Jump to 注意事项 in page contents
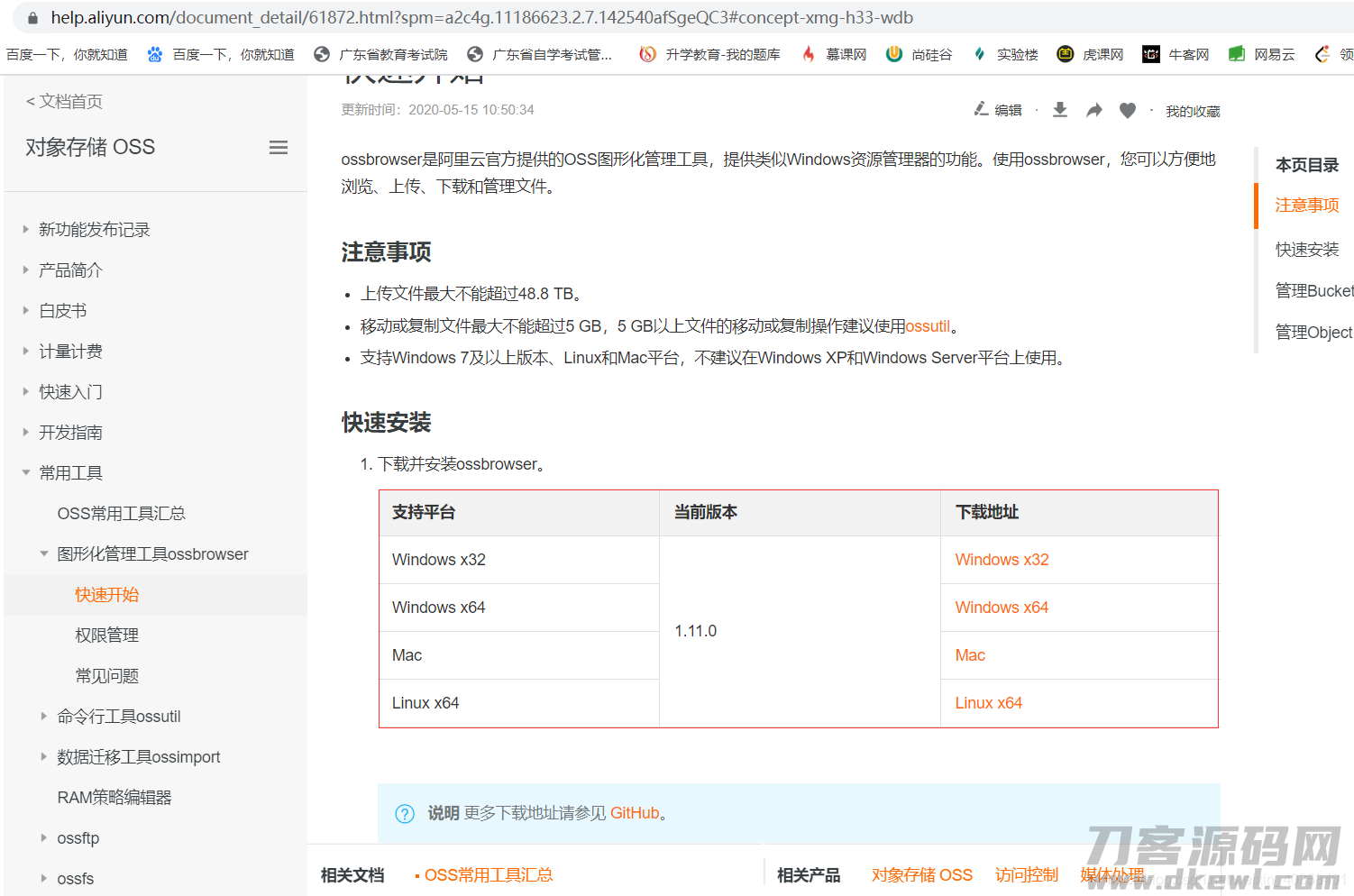Viewport: 1354px width, 896px height. pyautogui.click(x=1307, y=206)
